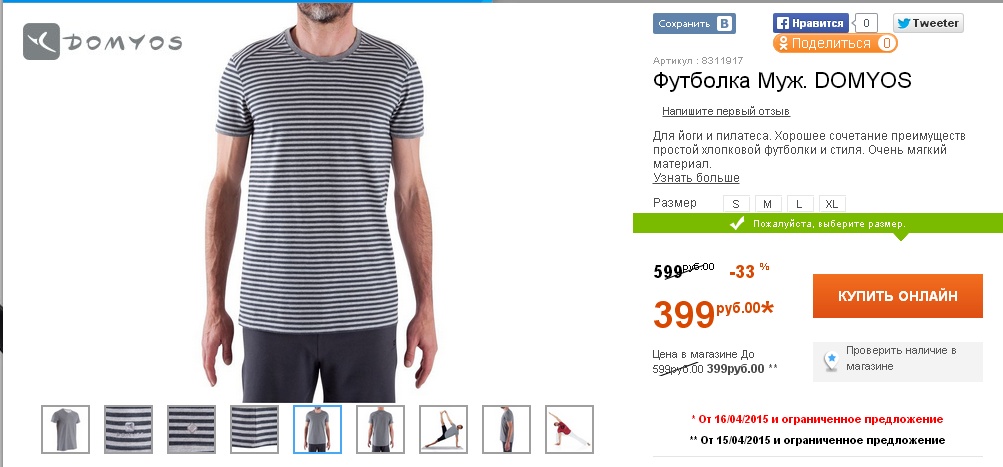The image size is (1003, 467).
Task: Pick size XL
Action: point(832,204)
